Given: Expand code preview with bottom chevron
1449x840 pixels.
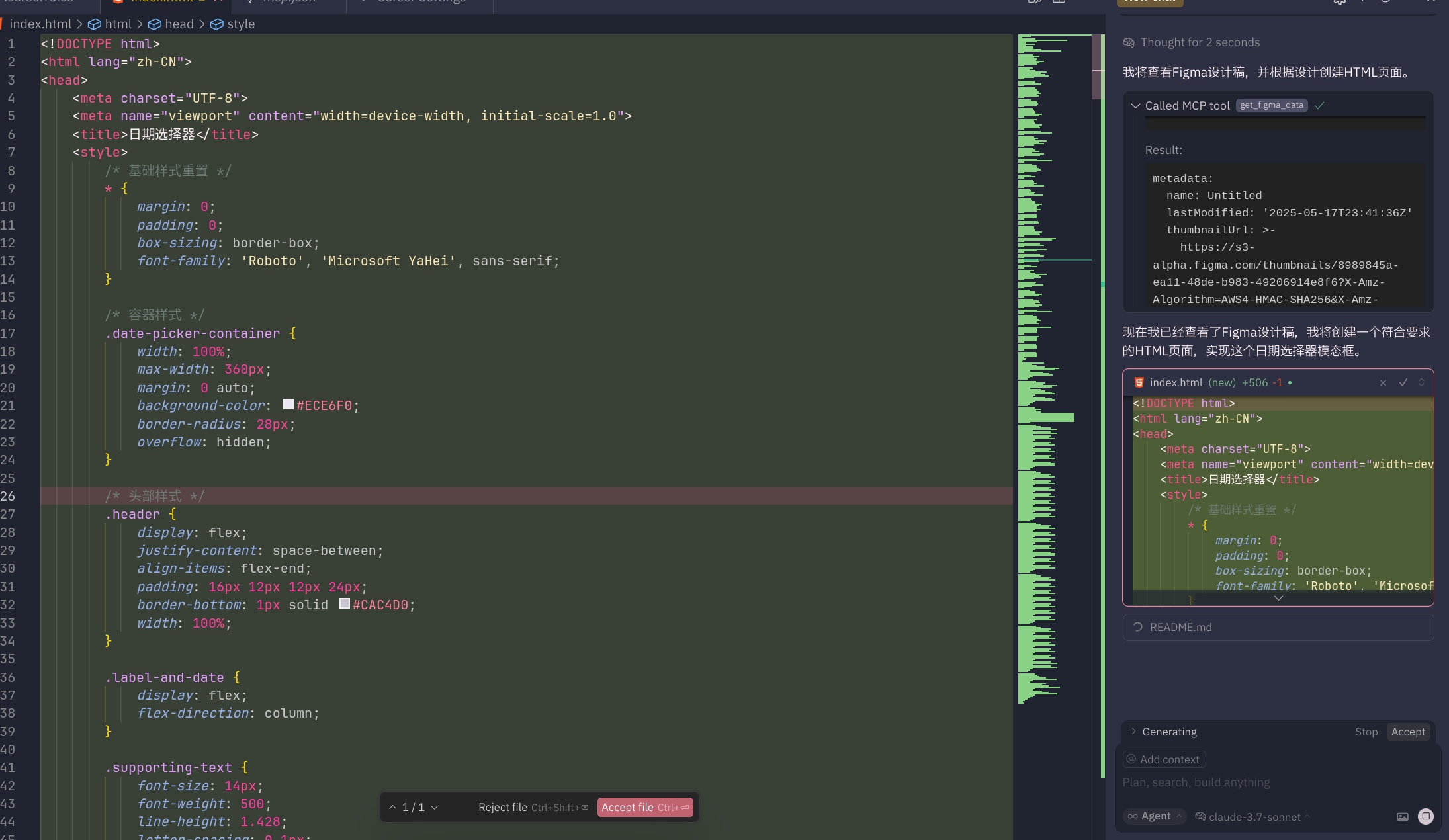Looking at the screenshot, I should (1278, 598).
